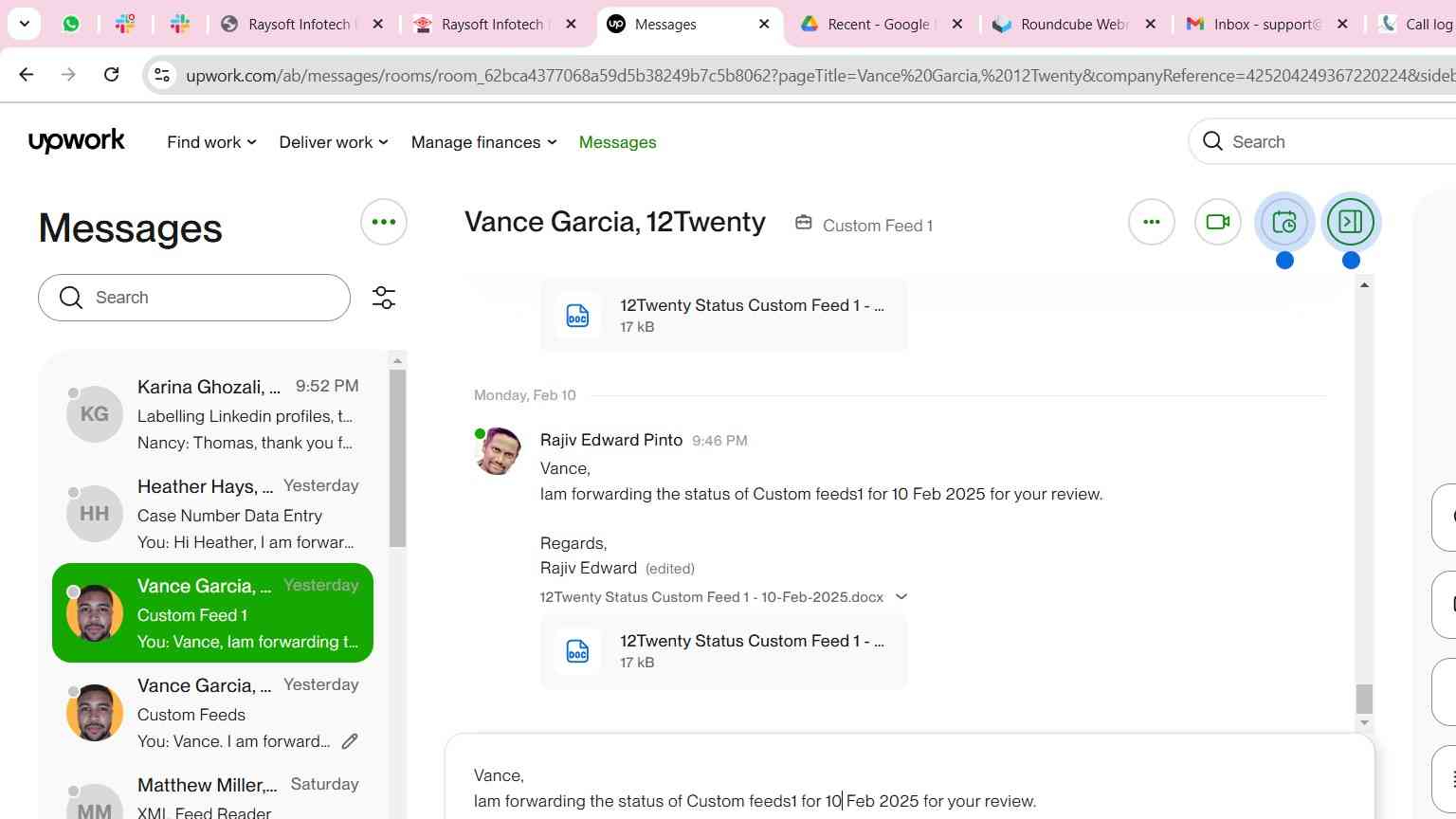Screen dimensions: 1456x819
Task: Click the message compose text box
Action: click(x=910, y=789)
